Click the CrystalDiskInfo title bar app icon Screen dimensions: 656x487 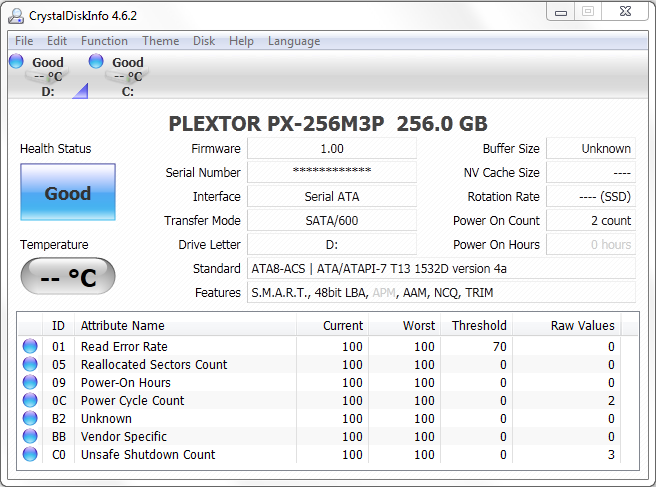(x=16, y=15)
